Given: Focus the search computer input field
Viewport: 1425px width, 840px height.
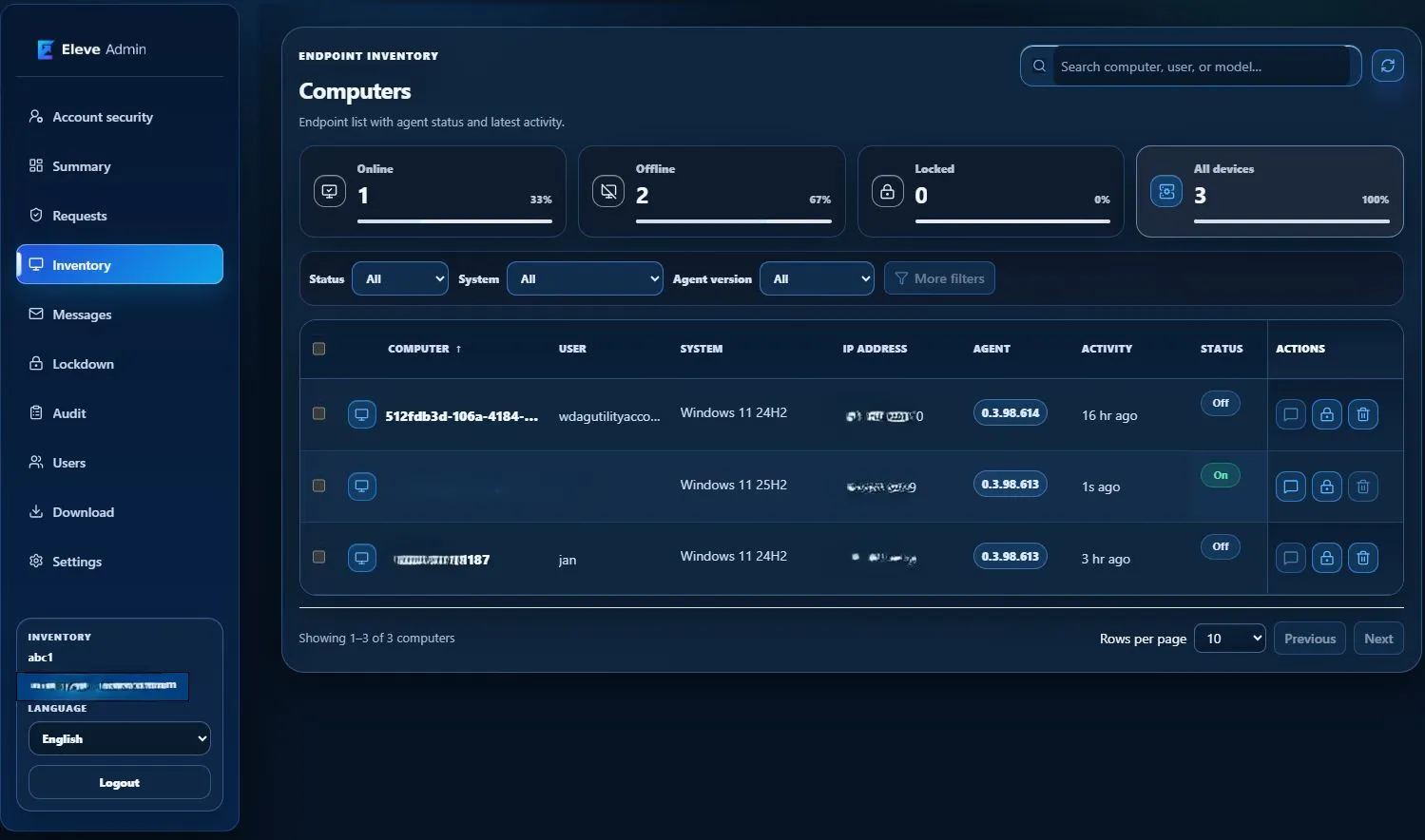Looking at the screenshot, I should [1202, 67].
